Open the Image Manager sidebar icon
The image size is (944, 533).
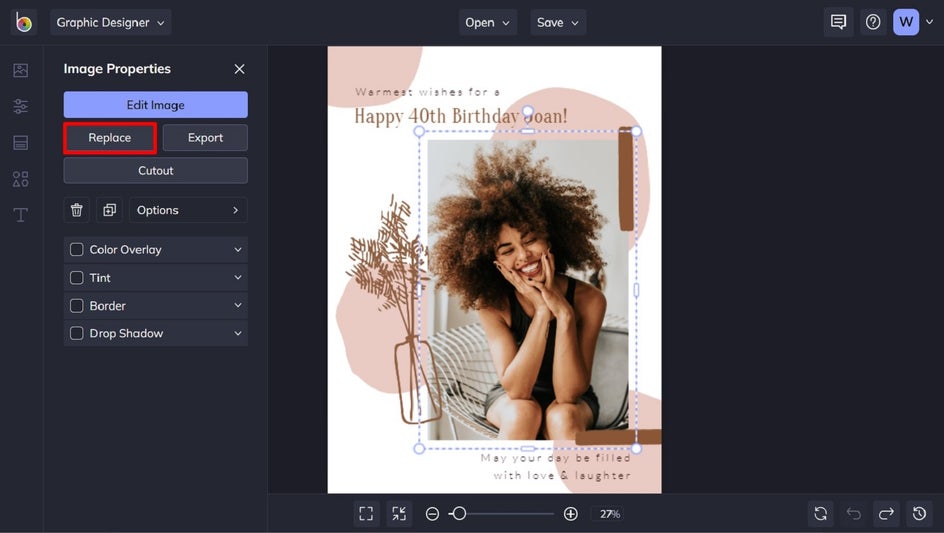[20, 70]
